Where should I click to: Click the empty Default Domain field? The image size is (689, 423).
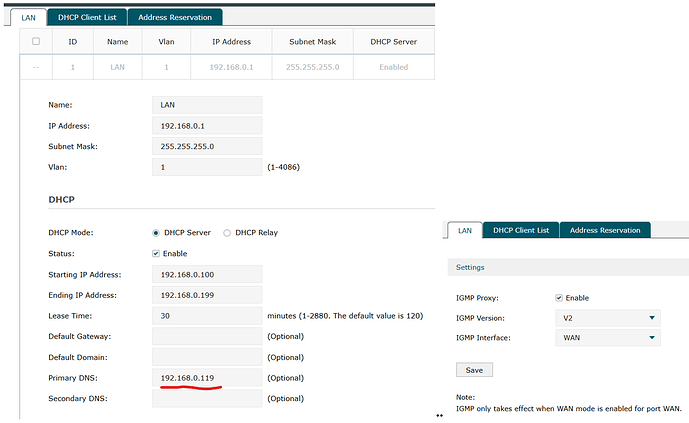(x=207, y=357)
